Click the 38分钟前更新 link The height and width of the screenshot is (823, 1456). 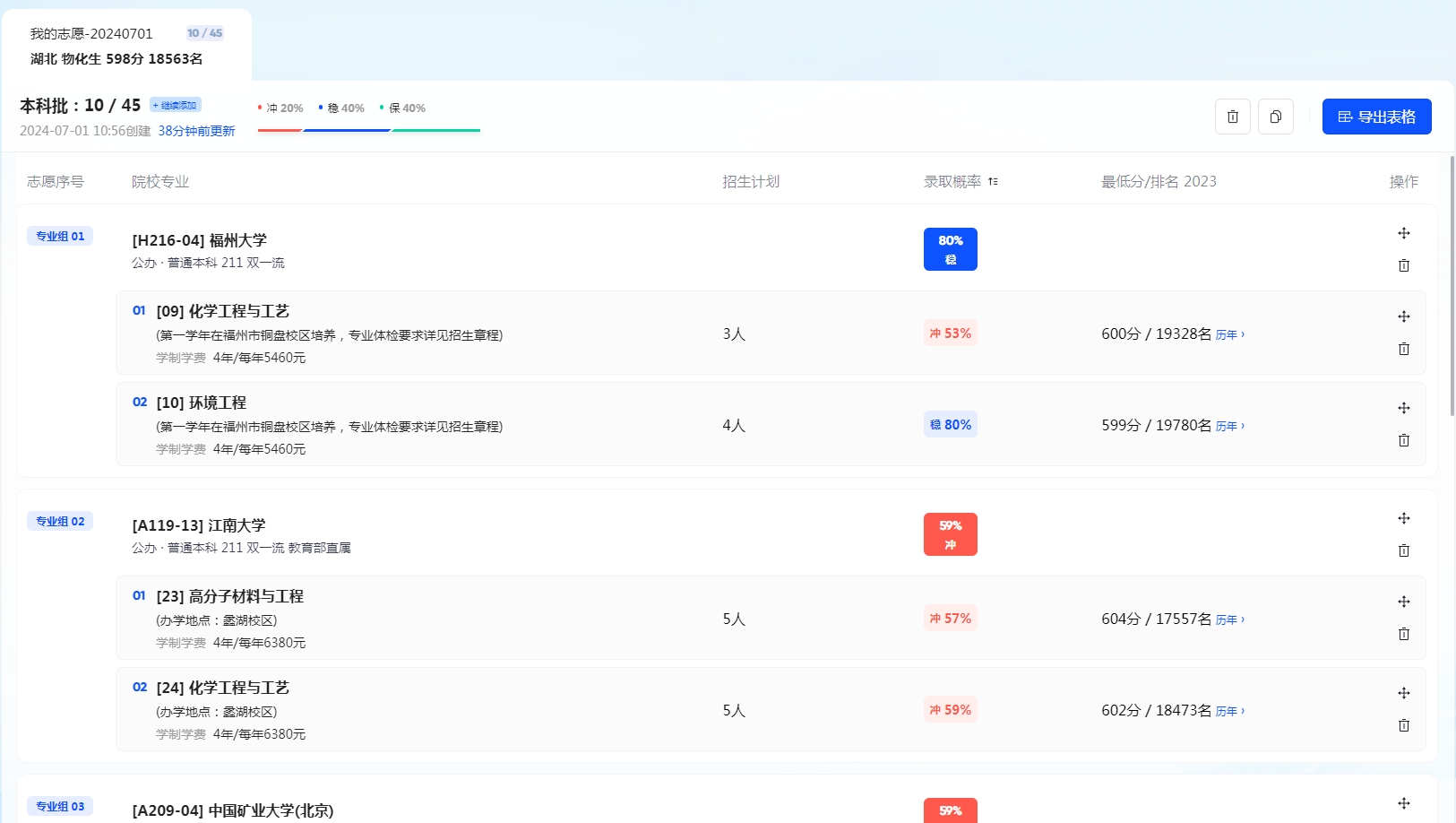[x=196, y=131]
